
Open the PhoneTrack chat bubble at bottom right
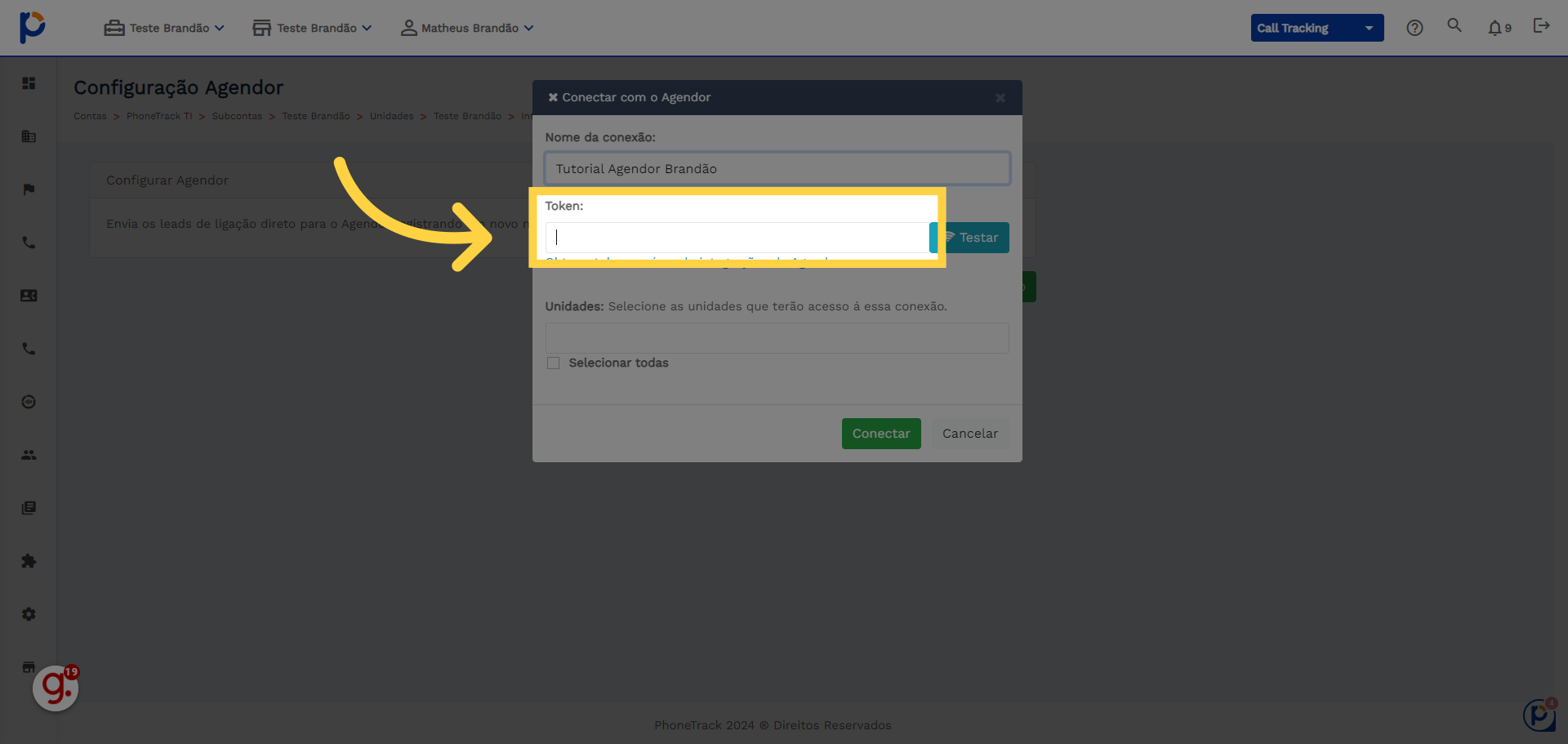[x=1539, y=715]
